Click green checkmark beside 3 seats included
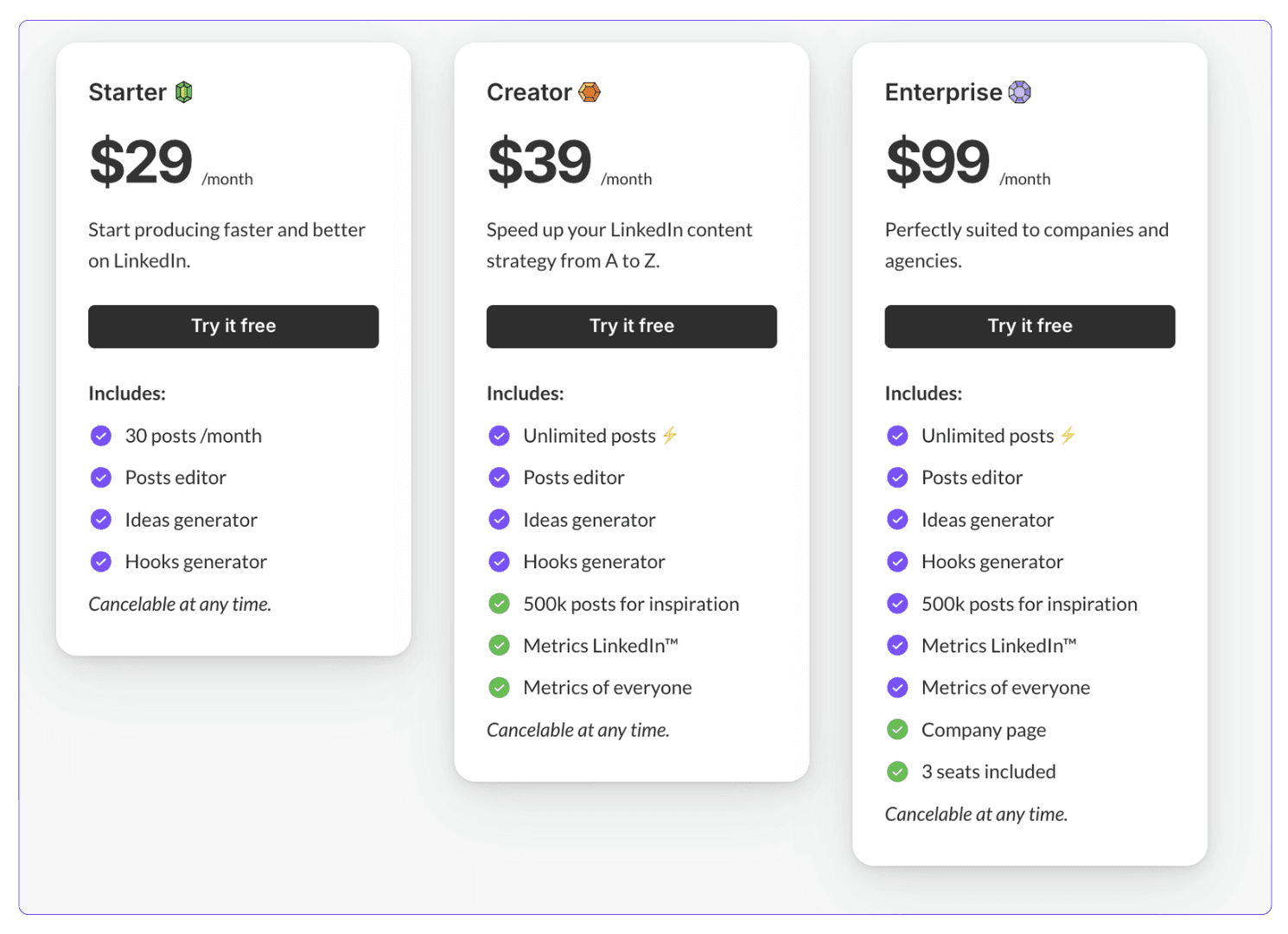Image resolution: width=1288 pixels, height=934 pixels. [897, 771]
